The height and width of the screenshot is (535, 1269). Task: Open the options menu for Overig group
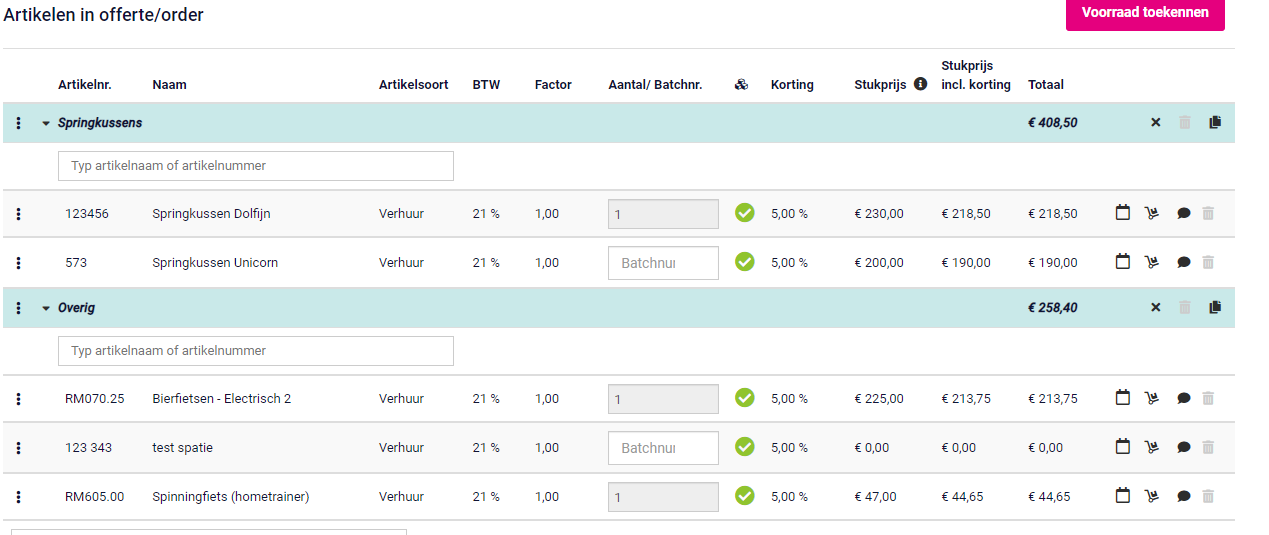click(19, 308)
